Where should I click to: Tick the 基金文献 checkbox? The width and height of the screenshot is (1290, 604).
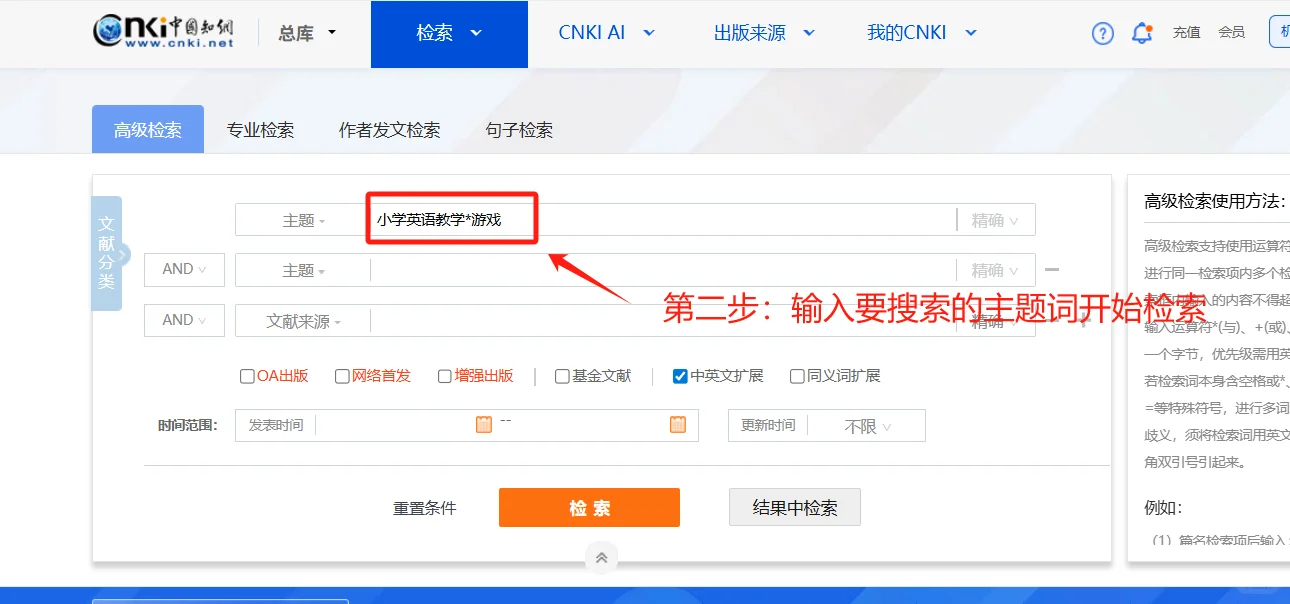(x=562, y=377)
